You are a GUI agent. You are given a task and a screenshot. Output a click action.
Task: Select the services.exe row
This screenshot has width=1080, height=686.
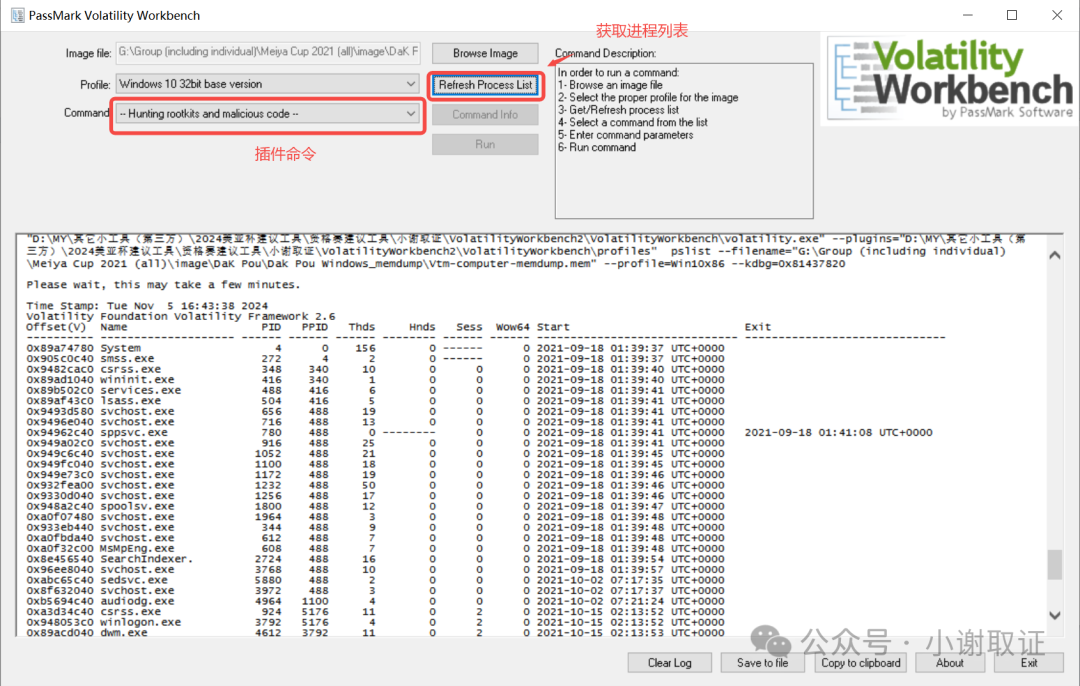pyautogui.click(x=375, y=390)
